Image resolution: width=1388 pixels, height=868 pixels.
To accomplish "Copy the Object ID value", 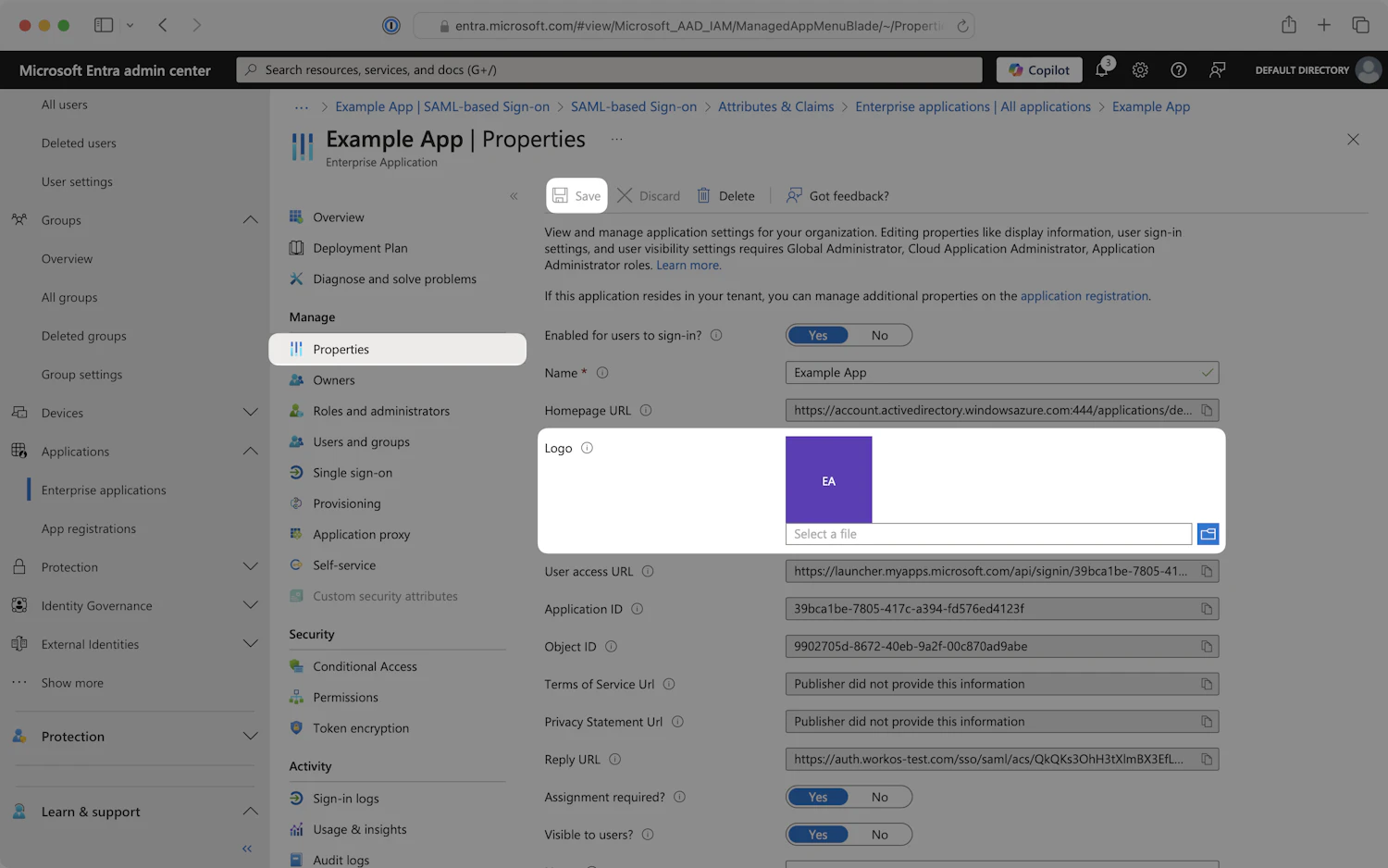I will click(x=1207, y=646).
